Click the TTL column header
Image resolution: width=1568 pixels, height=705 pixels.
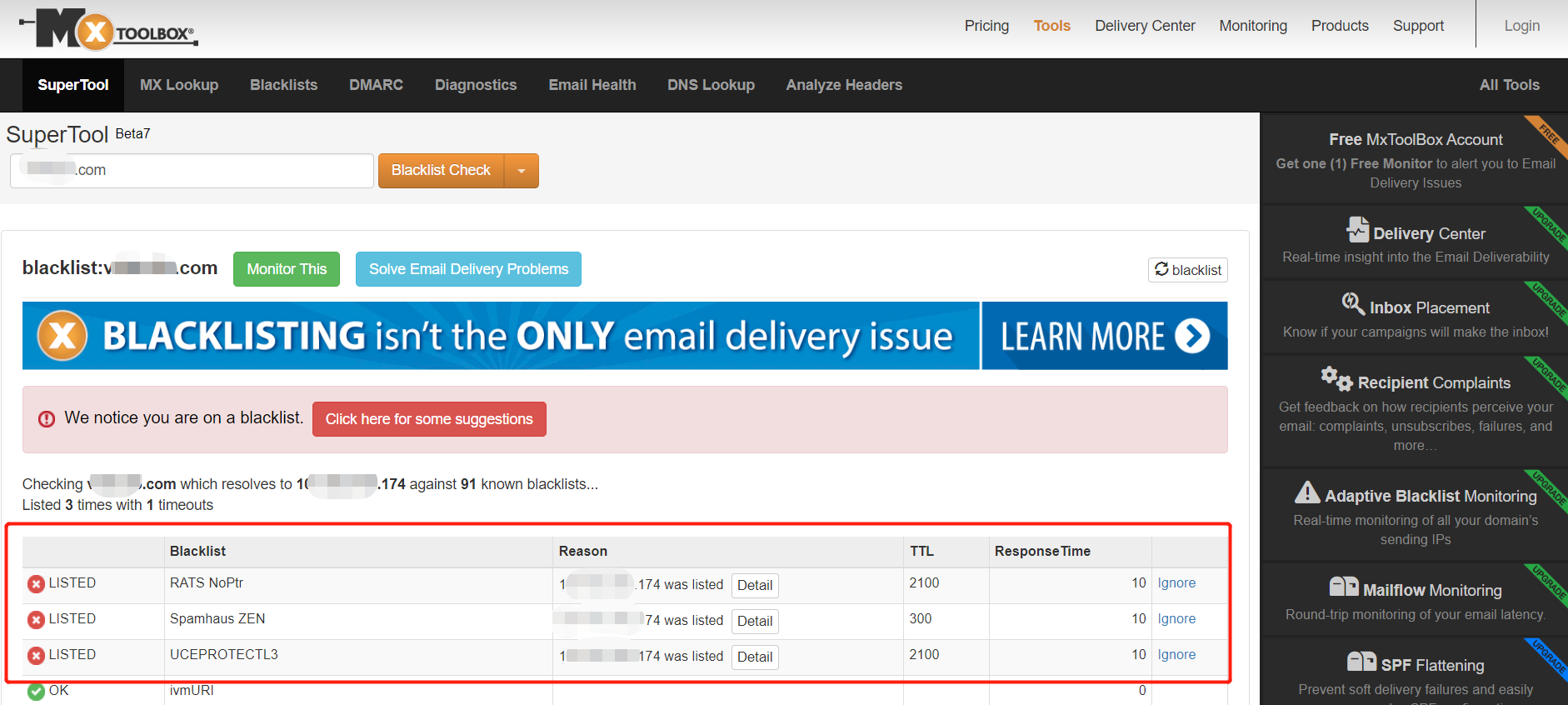(x=921, y=552)
